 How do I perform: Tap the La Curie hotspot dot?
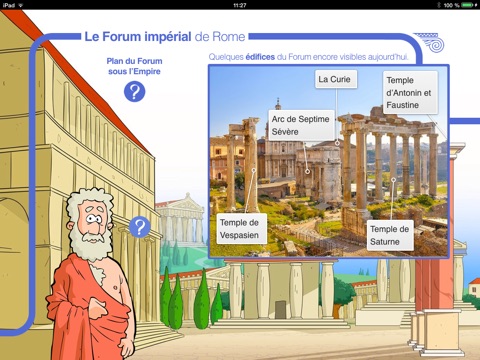coord(337,143)
